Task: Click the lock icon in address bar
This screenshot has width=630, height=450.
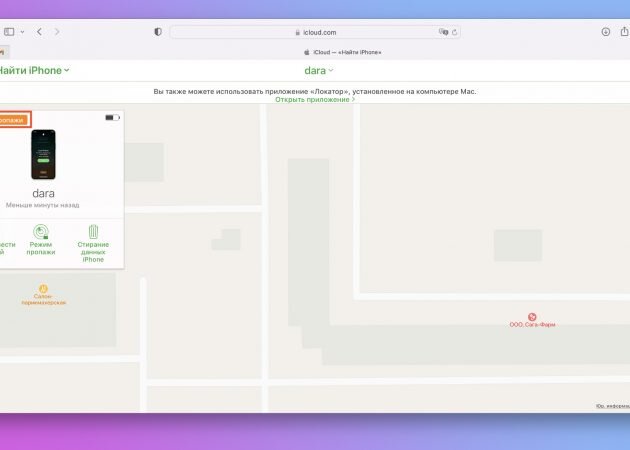Action: (x=298, y=33)
